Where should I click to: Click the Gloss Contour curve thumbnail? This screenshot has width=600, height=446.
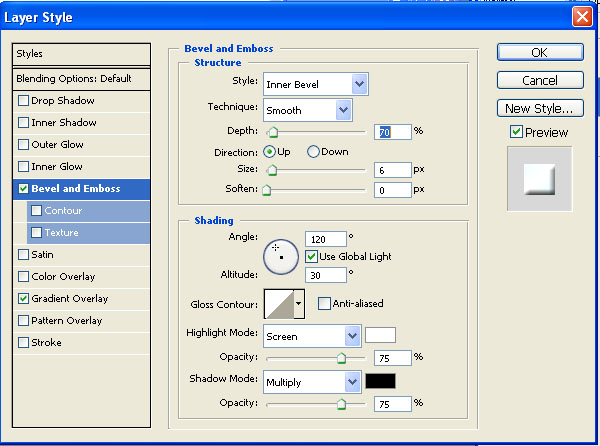coord(277,304)
